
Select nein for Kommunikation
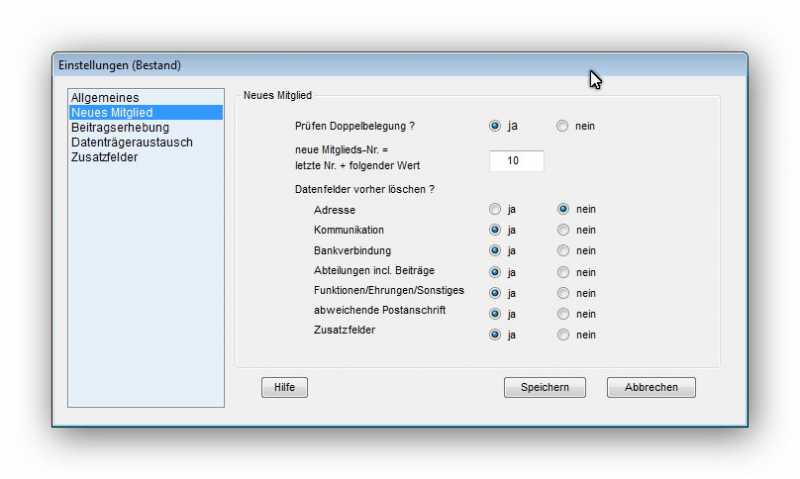[x=563, y=231]
